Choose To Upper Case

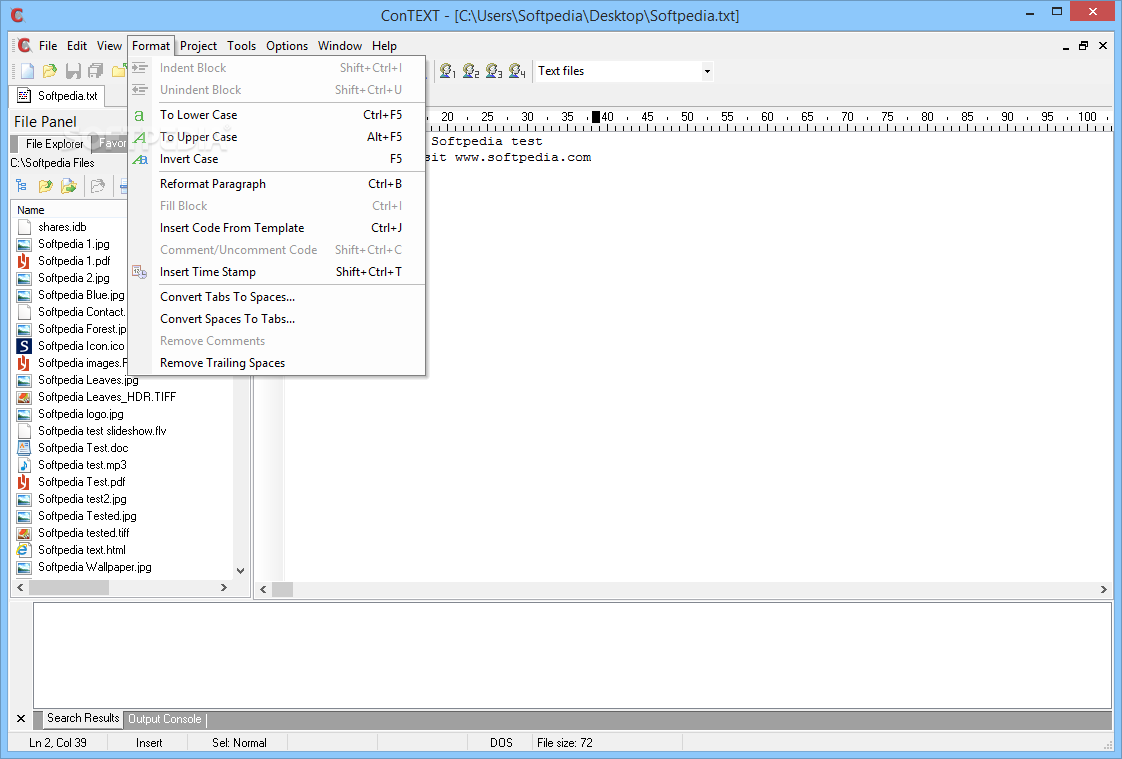tap(277, 137)
